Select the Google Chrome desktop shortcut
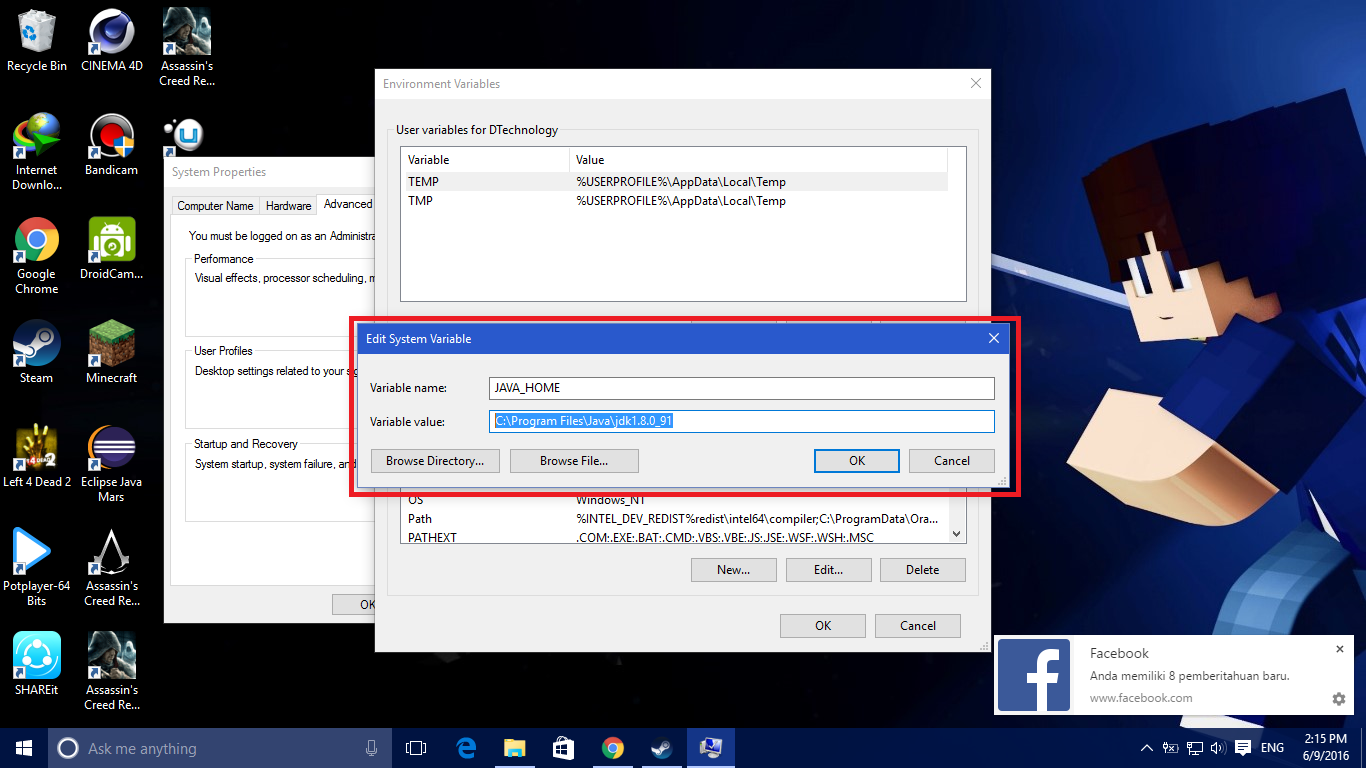The width and height of the screenshot is (1366, 768). pyautogui.click(x=37, y=256)
